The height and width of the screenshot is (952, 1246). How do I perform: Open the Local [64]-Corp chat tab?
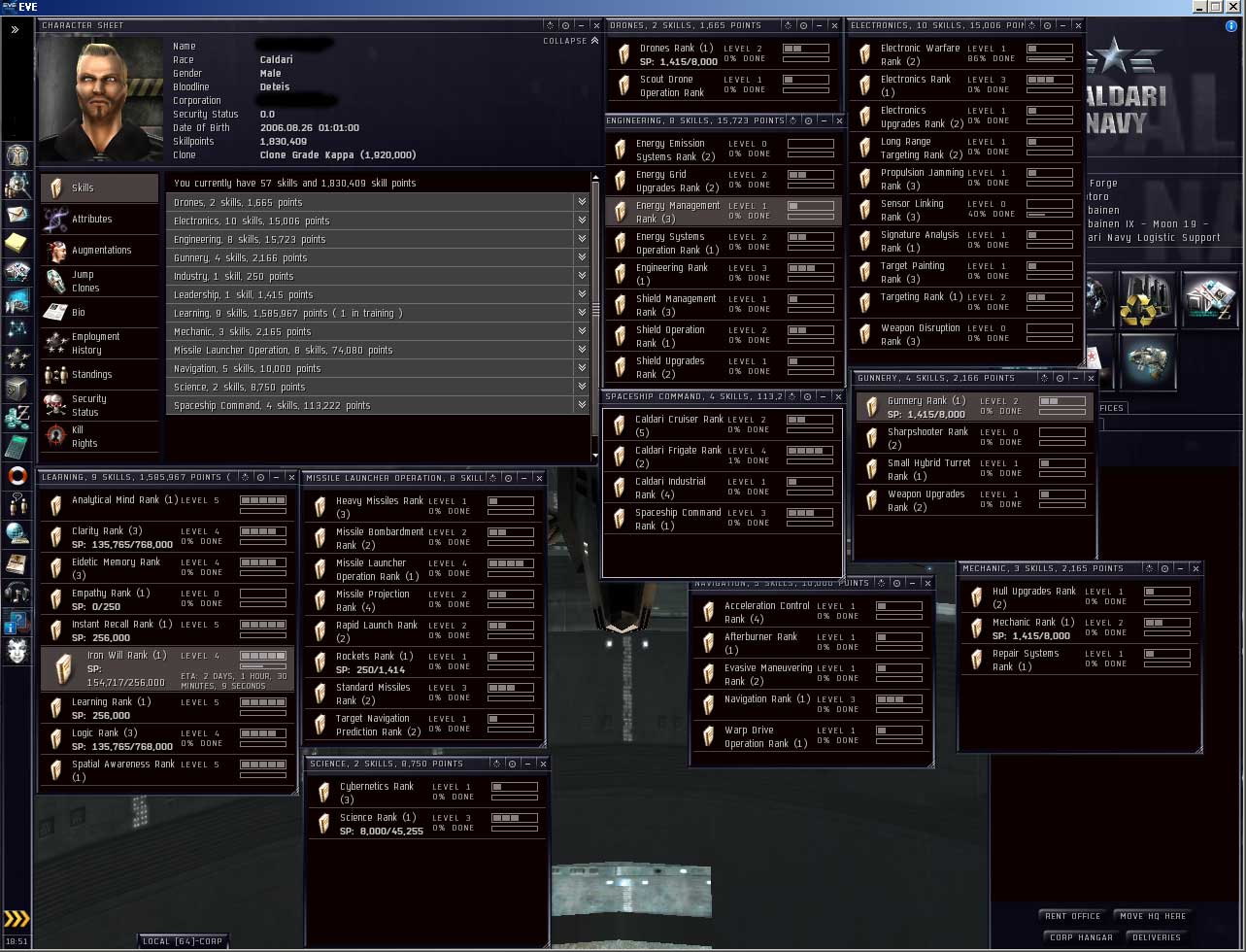(x=183, y=941)
